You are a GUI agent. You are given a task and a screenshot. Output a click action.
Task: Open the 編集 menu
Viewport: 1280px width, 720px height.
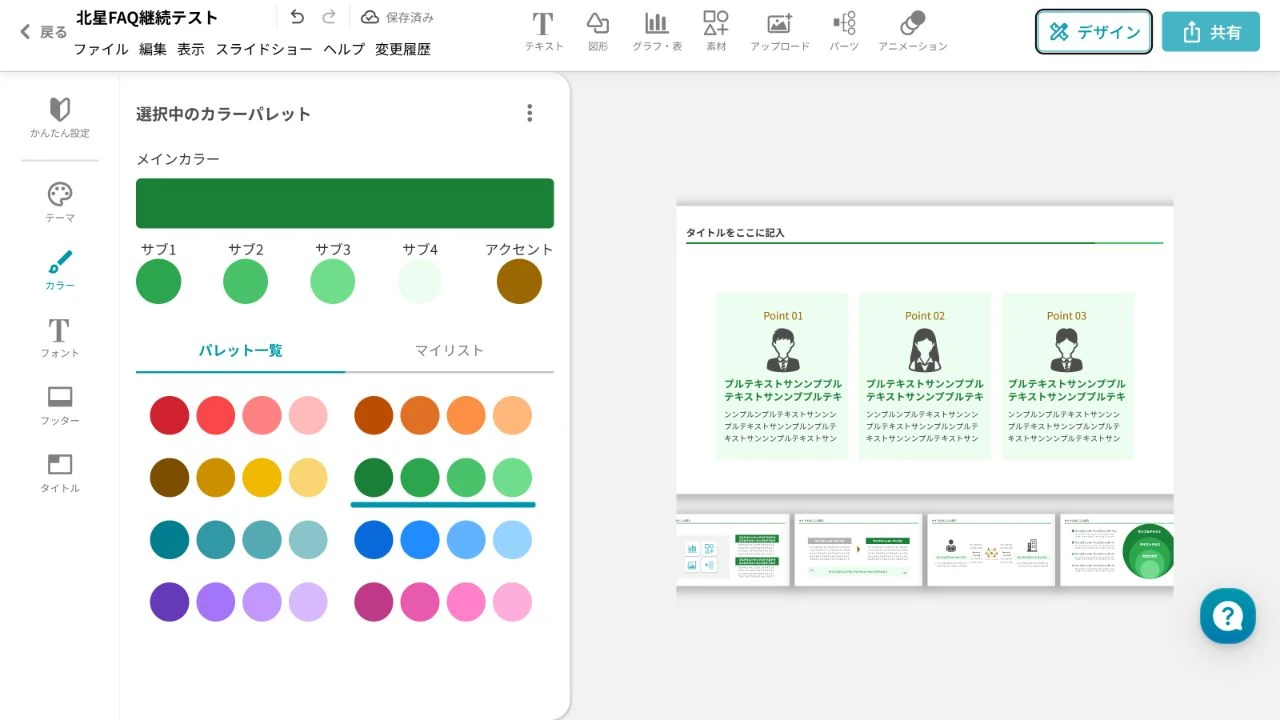pyautogui.click(x=153, y=49)
